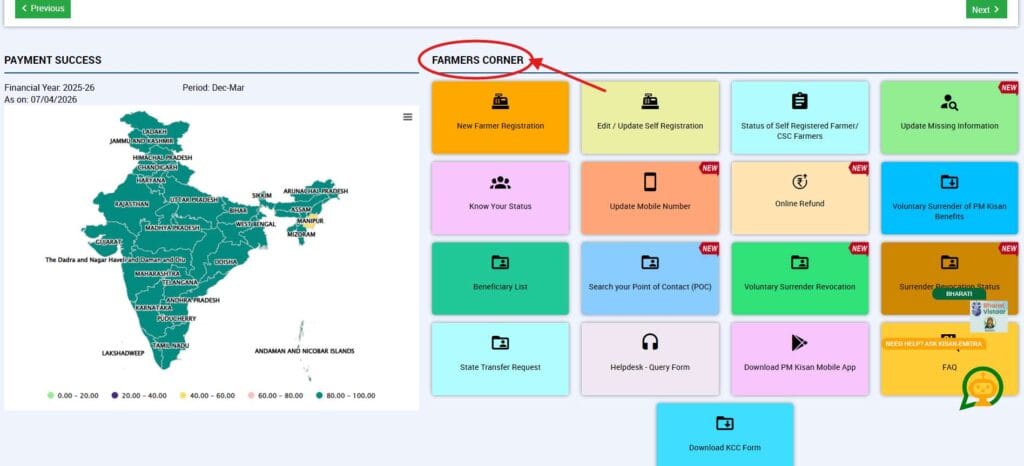Toggle the 60.00 - 80.00 legend swatch
This screenshot has height=466, width=1024.
coord(251,396)
